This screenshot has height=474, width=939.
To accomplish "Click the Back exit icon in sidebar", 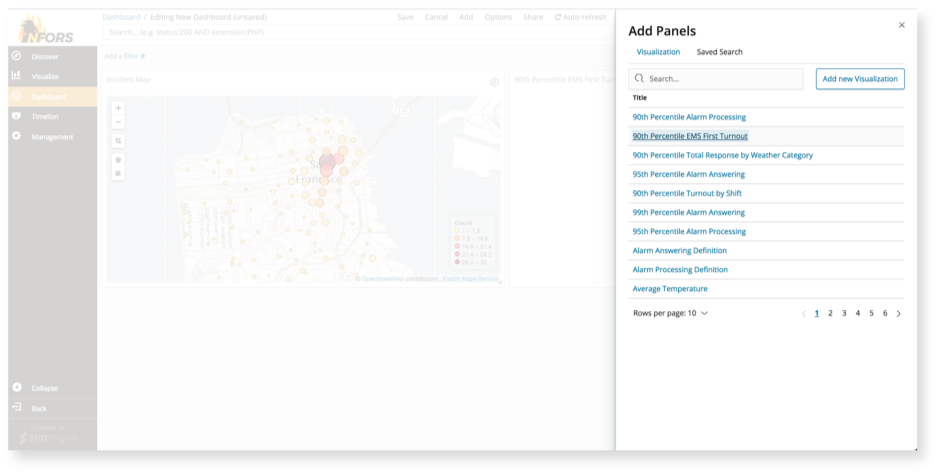I will pyautogui.click(x=17, y=408).
